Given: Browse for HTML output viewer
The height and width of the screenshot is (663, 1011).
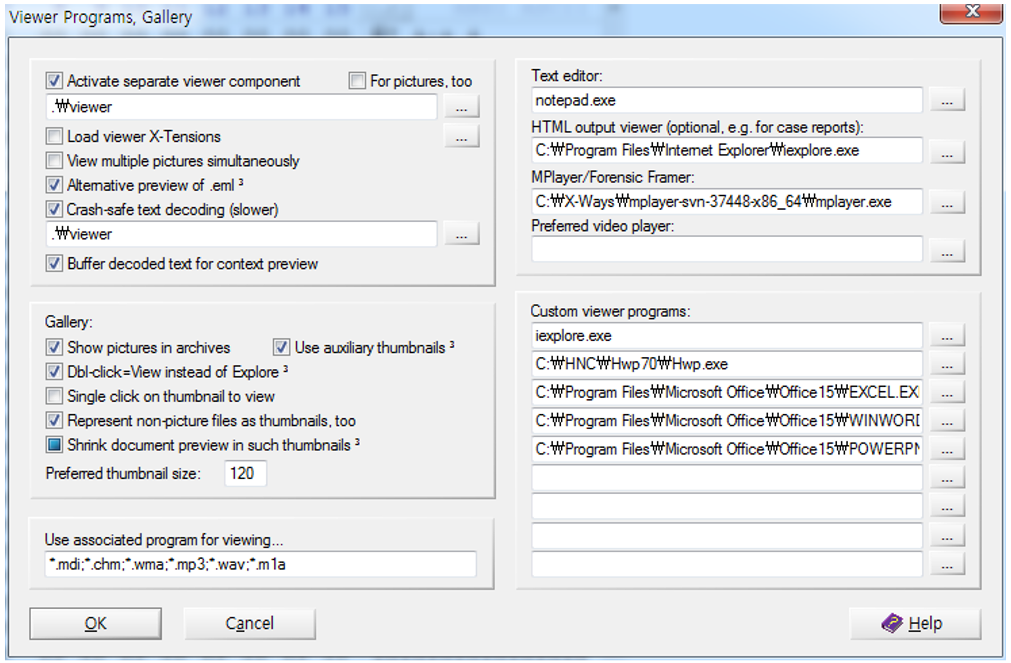Looking at the screenshot, I should (x=947, y=152).
